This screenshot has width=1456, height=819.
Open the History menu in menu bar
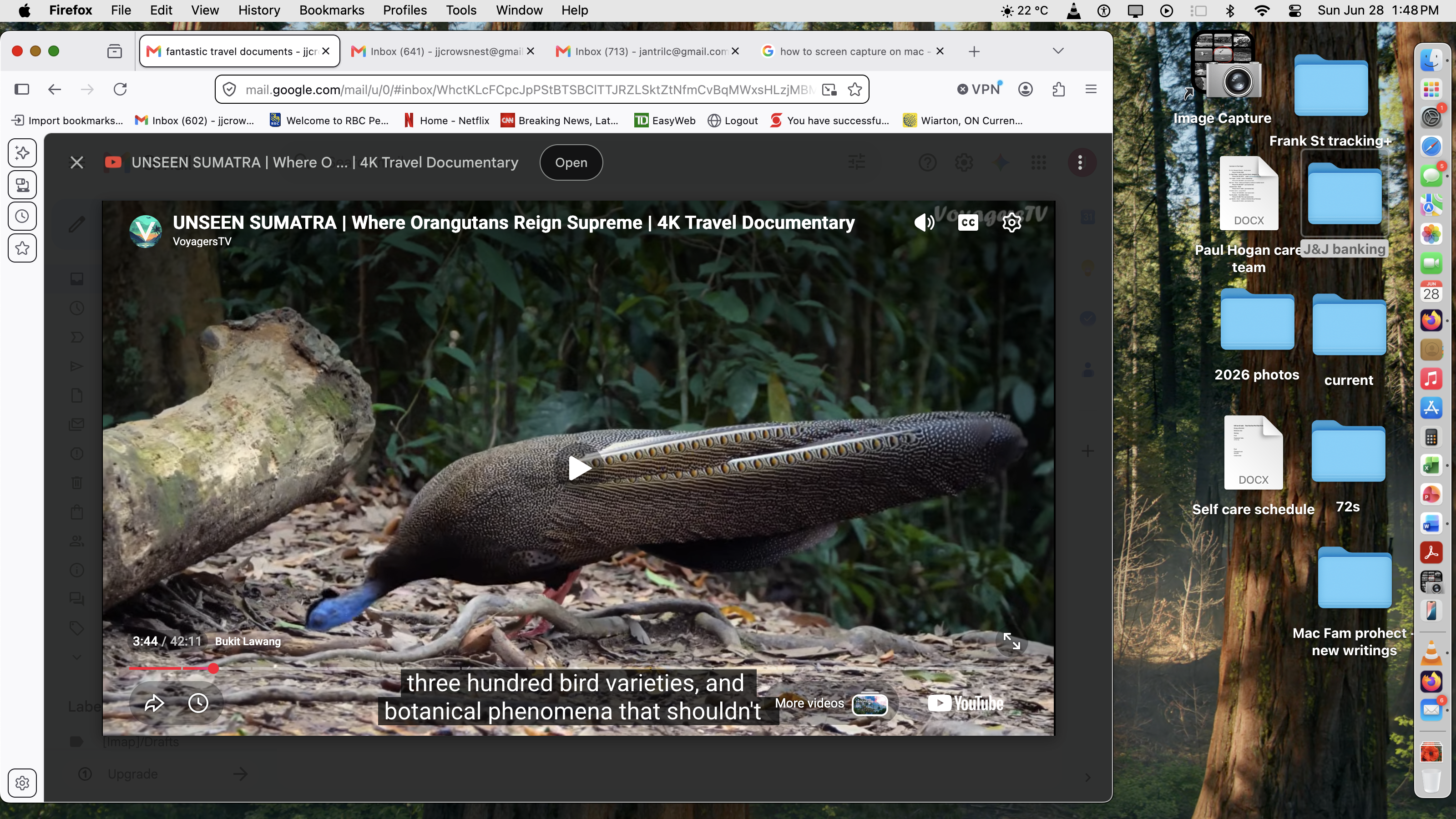coord(259,10)
